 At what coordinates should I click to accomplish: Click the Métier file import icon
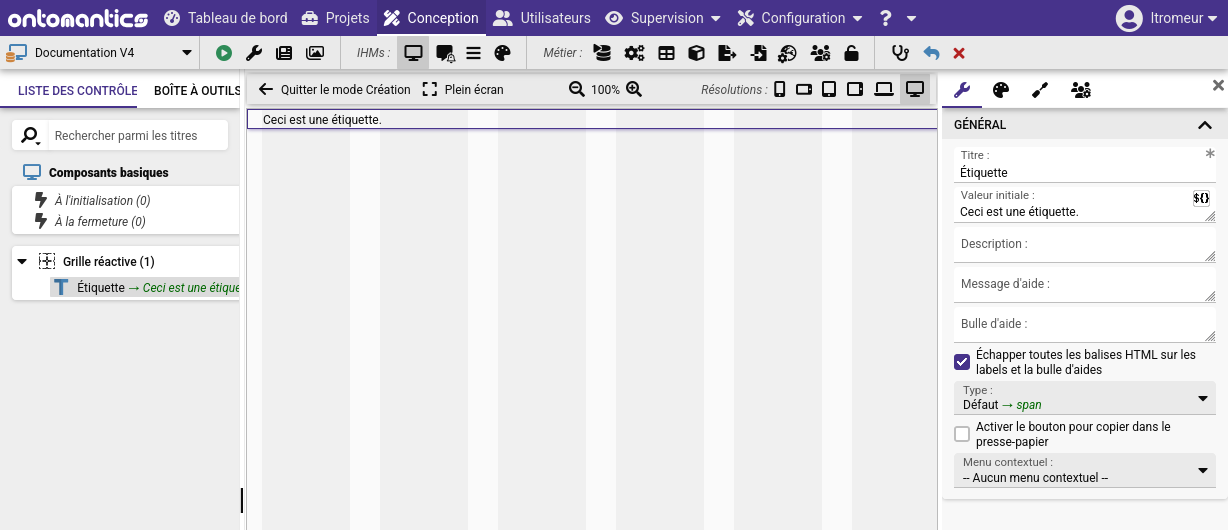pos(759,53)
